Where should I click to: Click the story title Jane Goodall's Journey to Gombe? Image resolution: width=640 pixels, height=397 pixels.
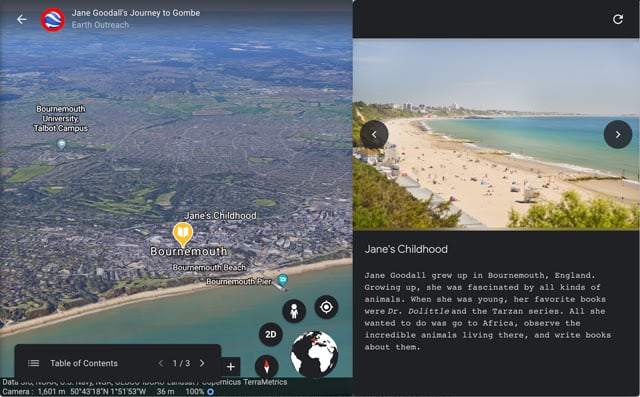(136, 13)
